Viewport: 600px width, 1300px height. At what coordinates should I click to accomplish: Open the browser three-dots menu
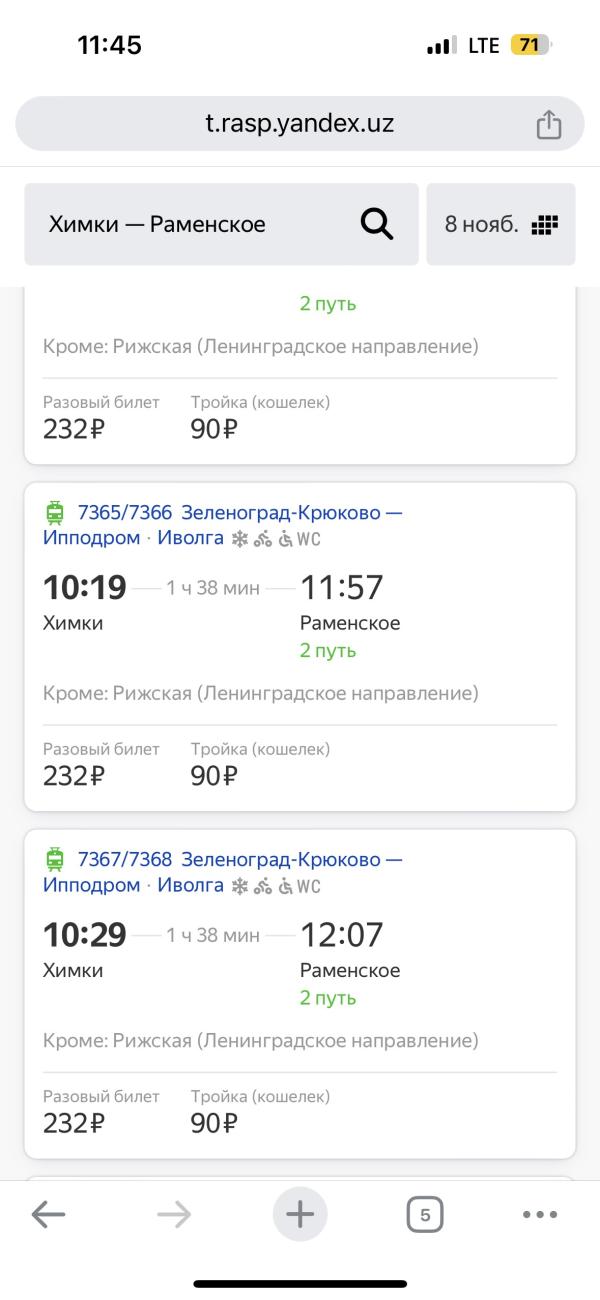coord(540,1214)
